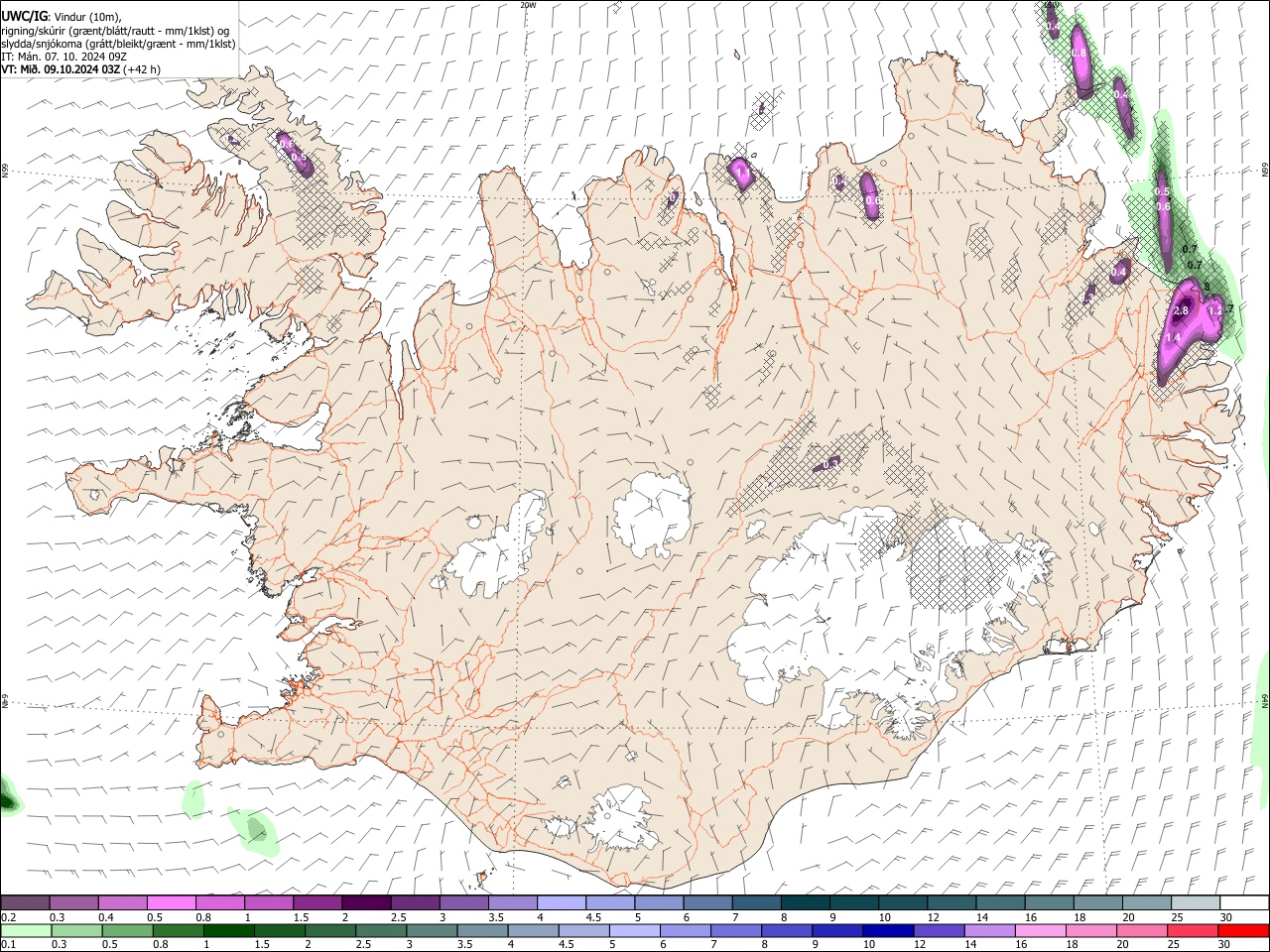
Task: Select the white top-row swatch after 30
Action: [x=1245, y=902]
